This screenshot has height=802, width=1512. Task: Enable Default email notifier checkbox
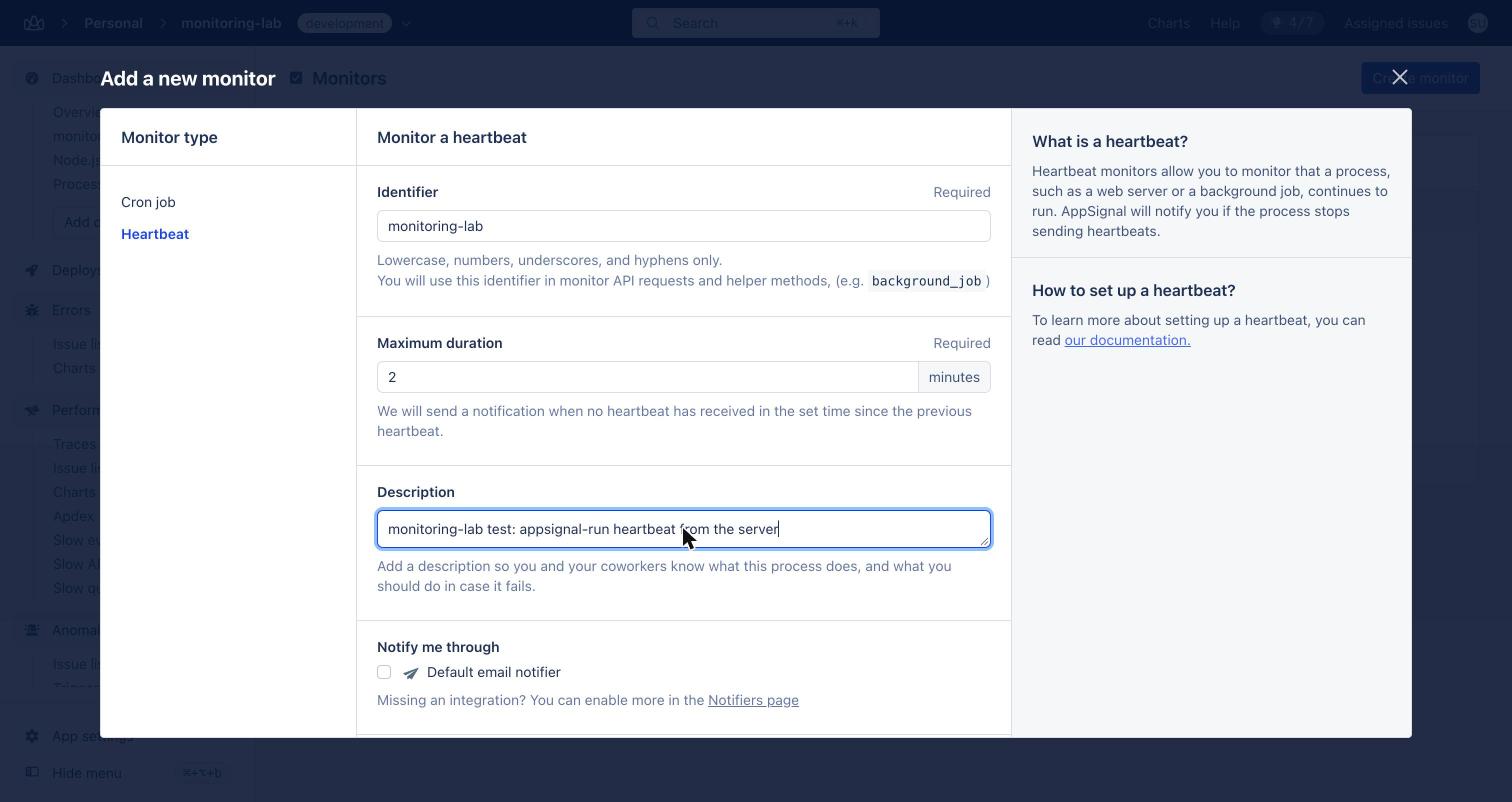pyautogui.click(x=384, y=672)
